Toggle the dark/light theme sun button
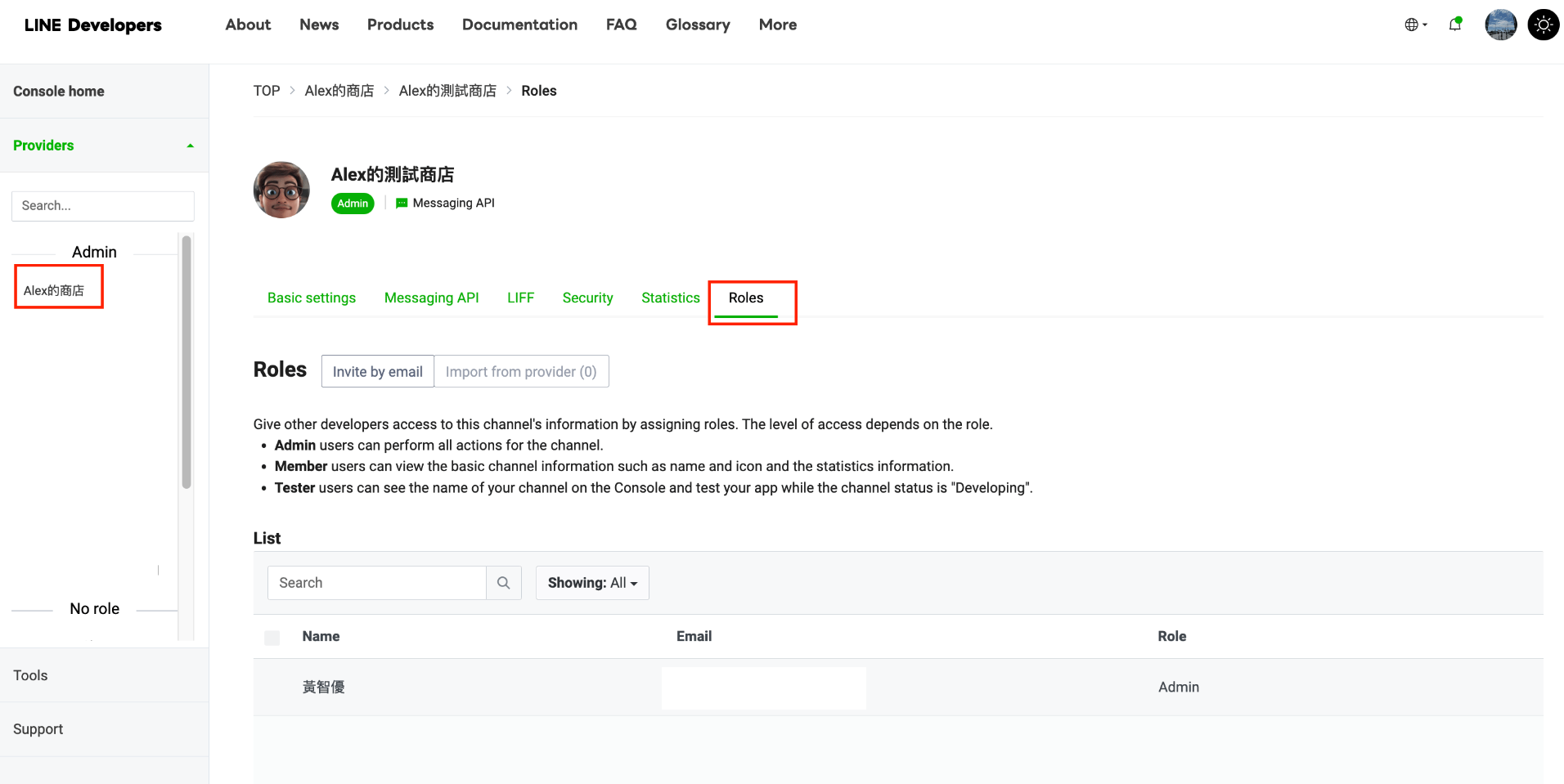 click(x=1544, y=25)
